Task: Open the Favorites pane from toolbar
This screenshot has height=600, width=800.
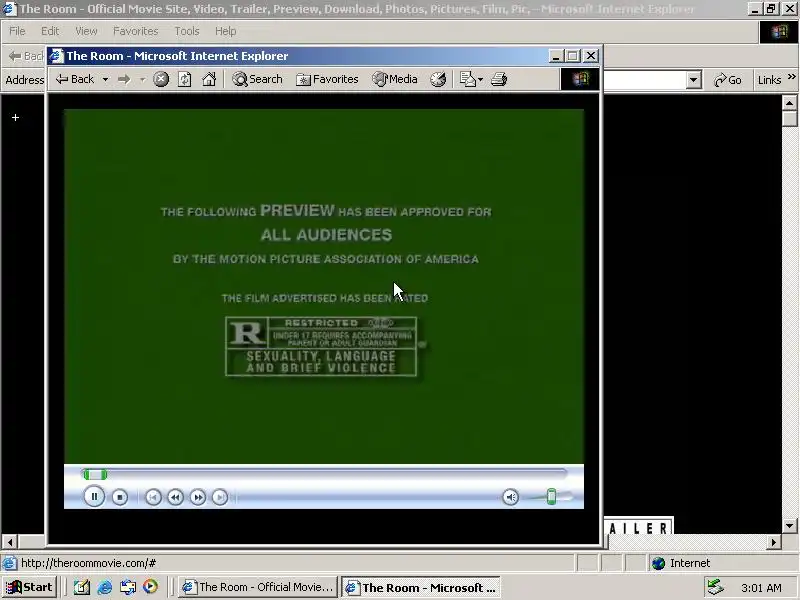Action: point(328,79)
